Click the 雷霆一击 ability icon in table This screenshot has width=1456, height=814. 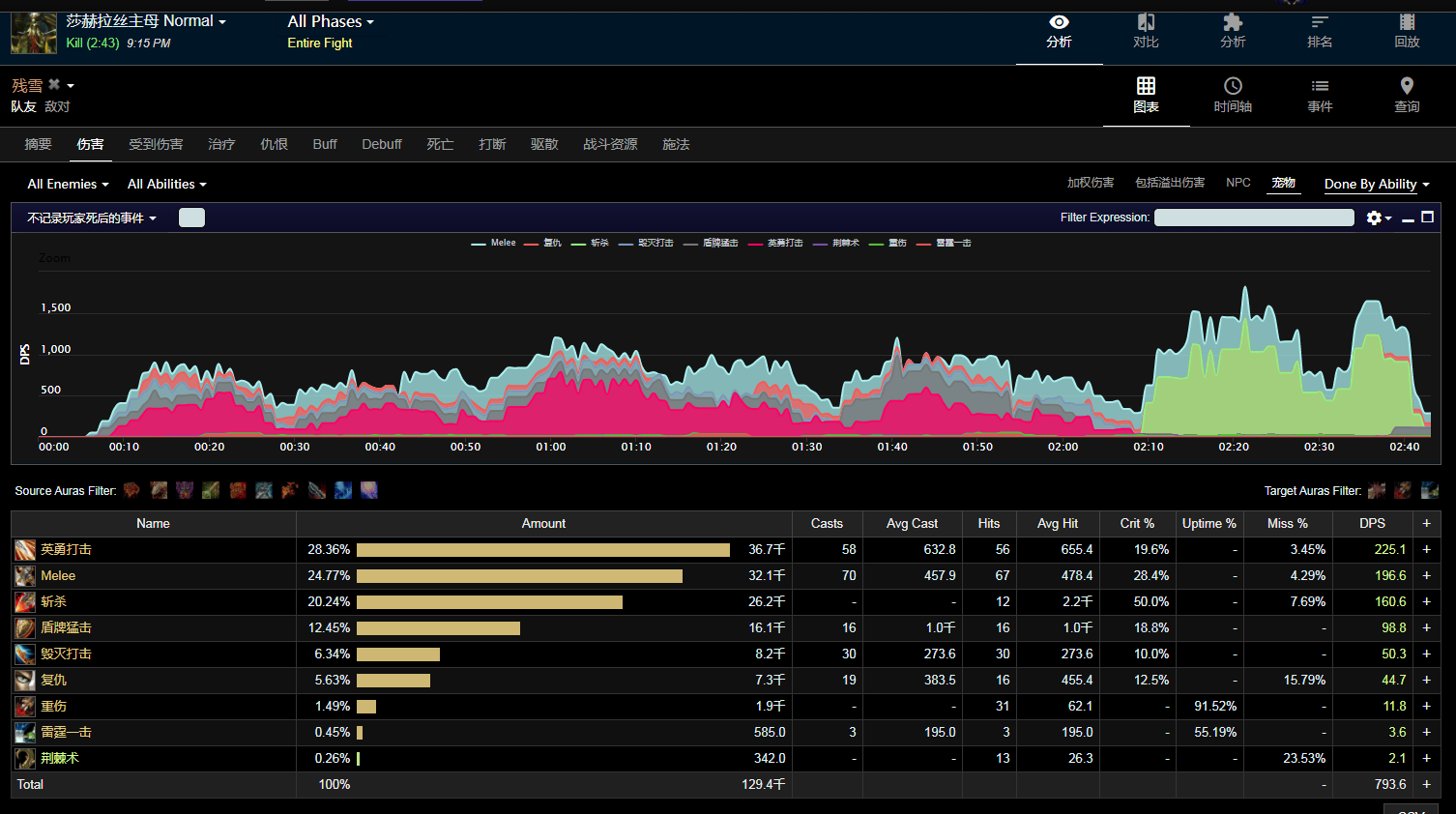point(25,733)
